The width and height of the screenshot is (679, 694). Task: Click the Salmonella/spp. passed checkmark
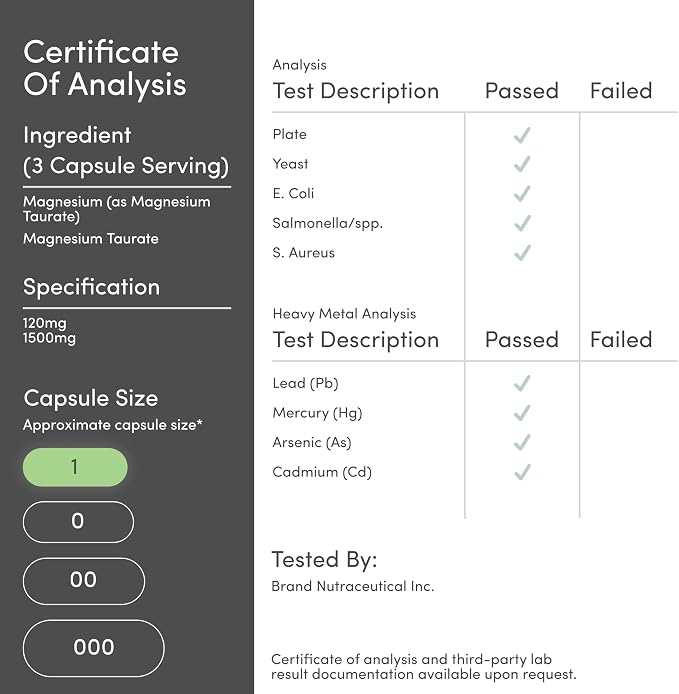click(522, 224)
